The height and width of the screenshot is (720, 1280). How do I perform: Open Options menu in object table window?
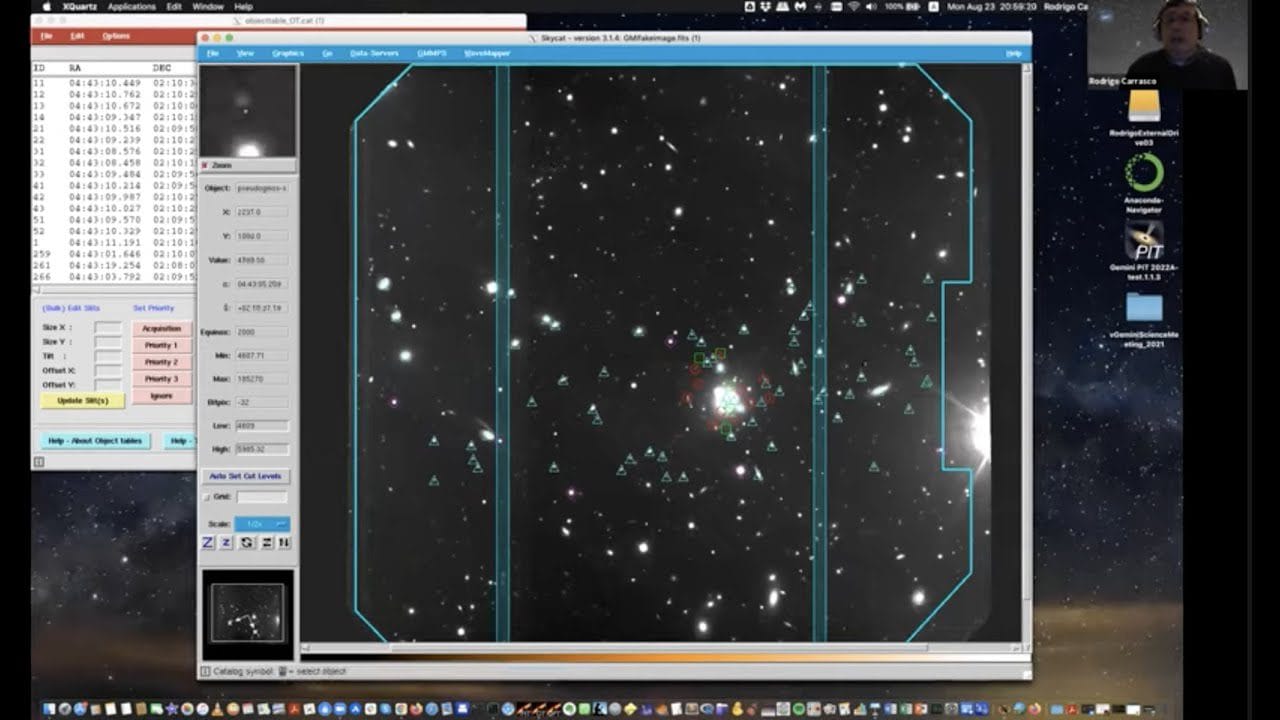116,36
